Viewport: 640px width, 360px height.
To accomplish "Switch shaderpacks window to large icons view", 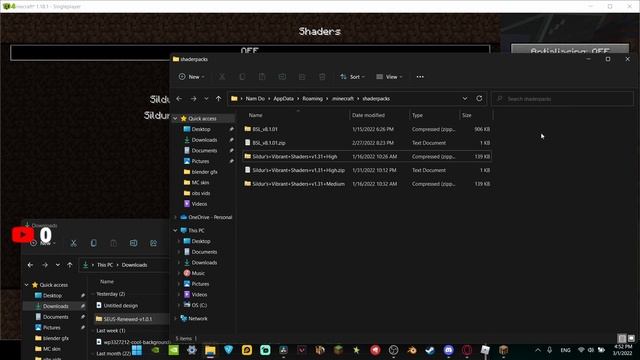I will pos(631,338).
